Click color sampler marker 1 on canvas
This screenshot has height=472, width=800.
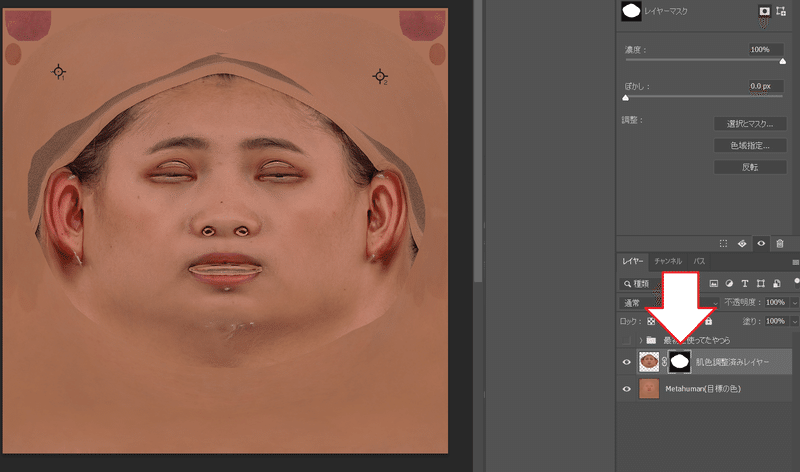[x=59, y=71]
